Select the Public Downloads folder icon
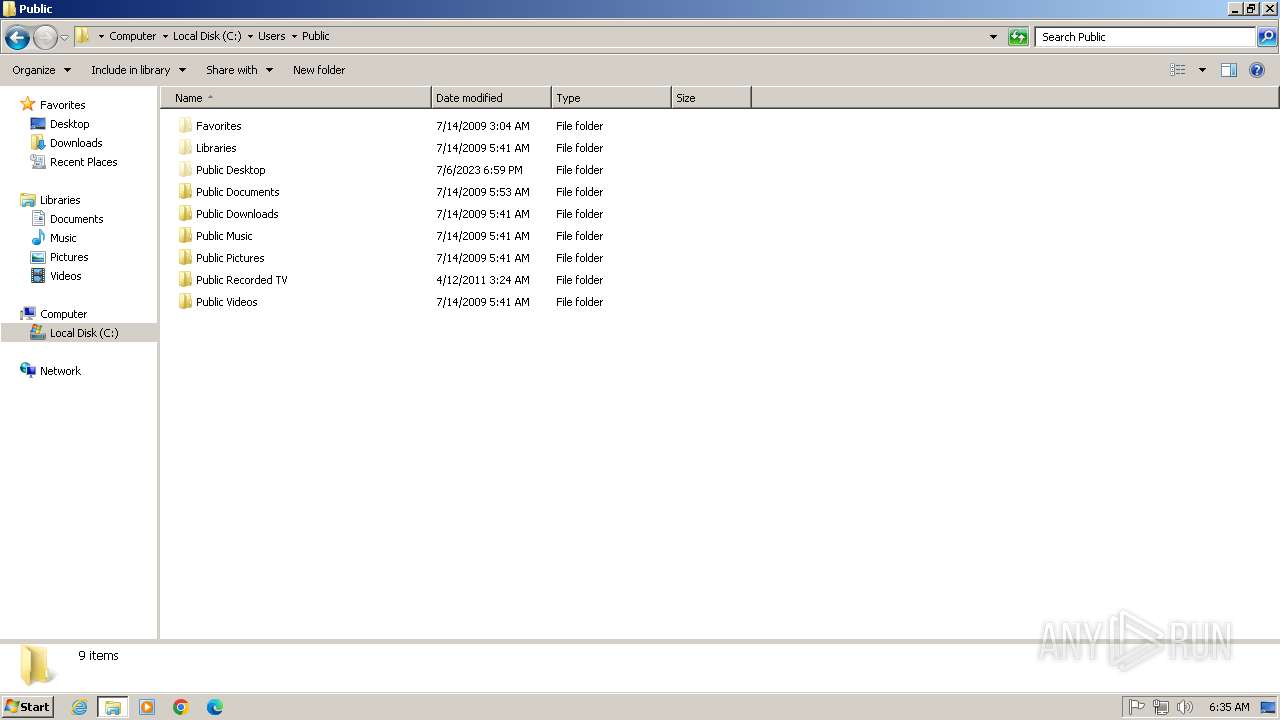Viewport: 1280px width, 720px height. pyautogui.click(x=185, y=214)
